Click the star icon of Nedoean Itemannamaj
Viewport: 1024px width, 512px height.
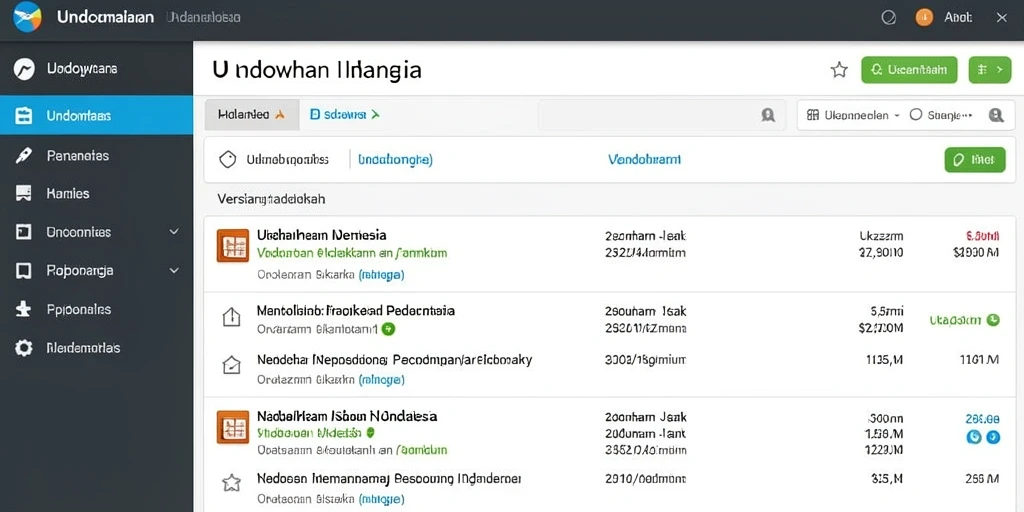pyautogui.click(x=231, y=483)
